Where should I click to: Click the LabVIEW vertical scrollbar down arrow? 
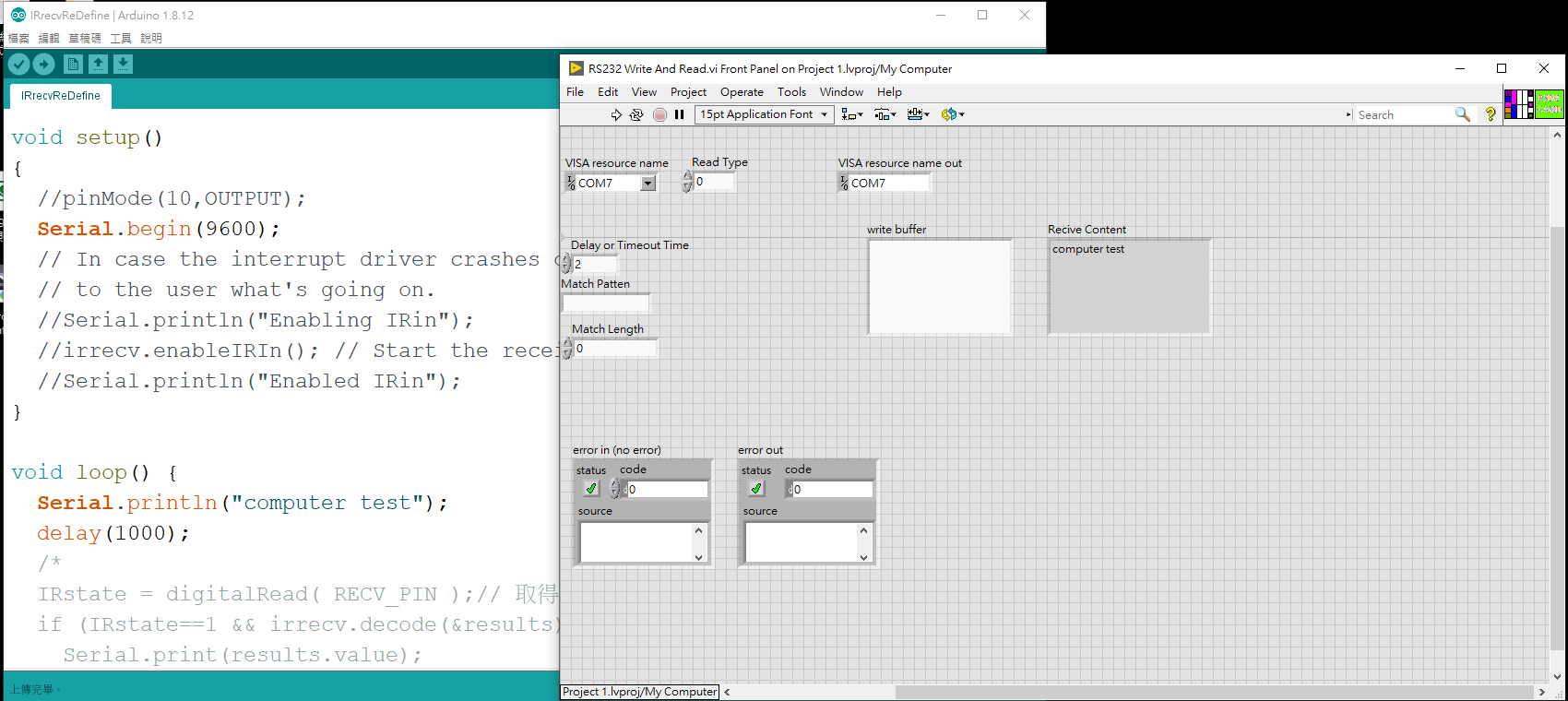[x=1558, y=676]
